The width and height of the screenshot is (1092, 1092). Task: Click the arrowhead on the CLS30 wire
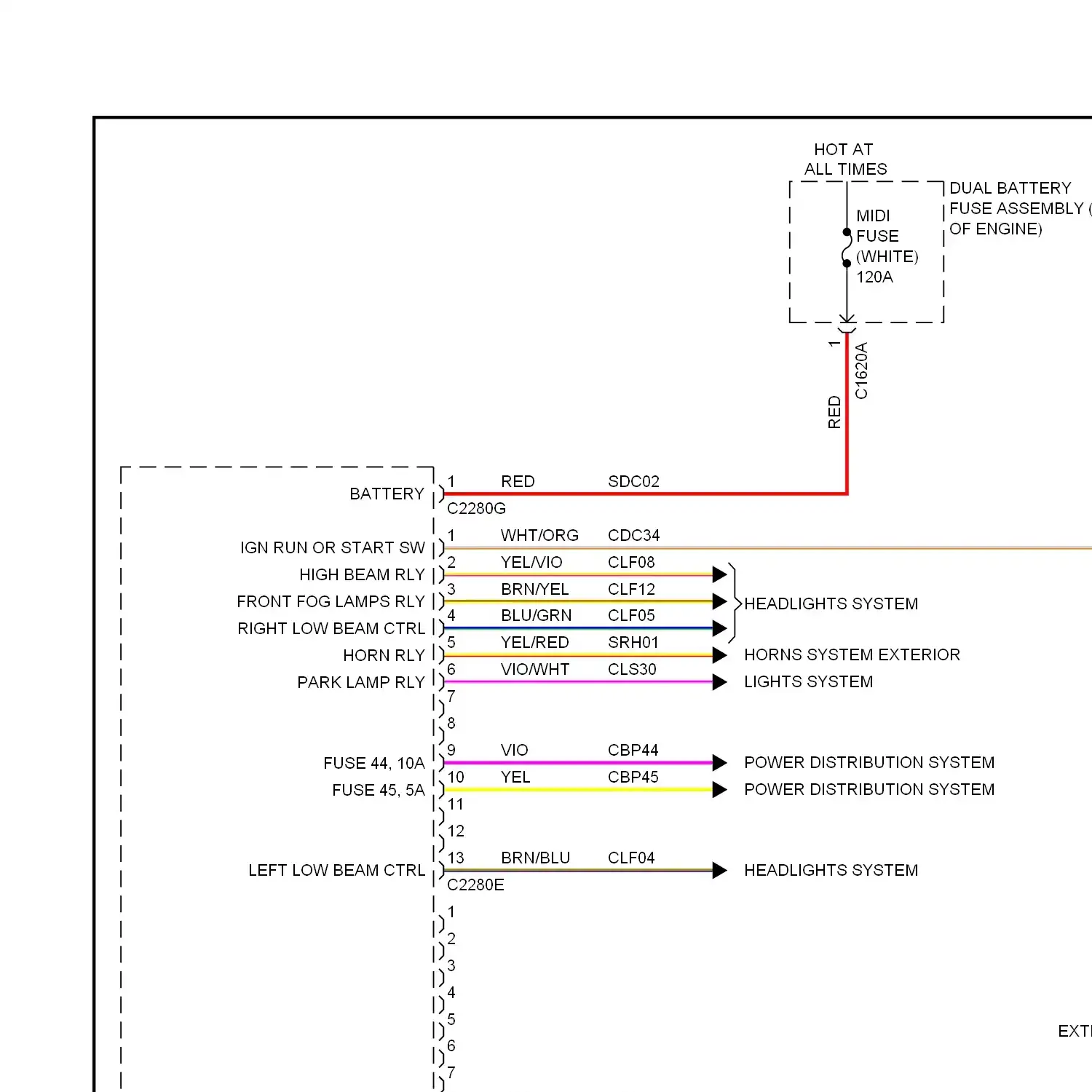point(720,682)
